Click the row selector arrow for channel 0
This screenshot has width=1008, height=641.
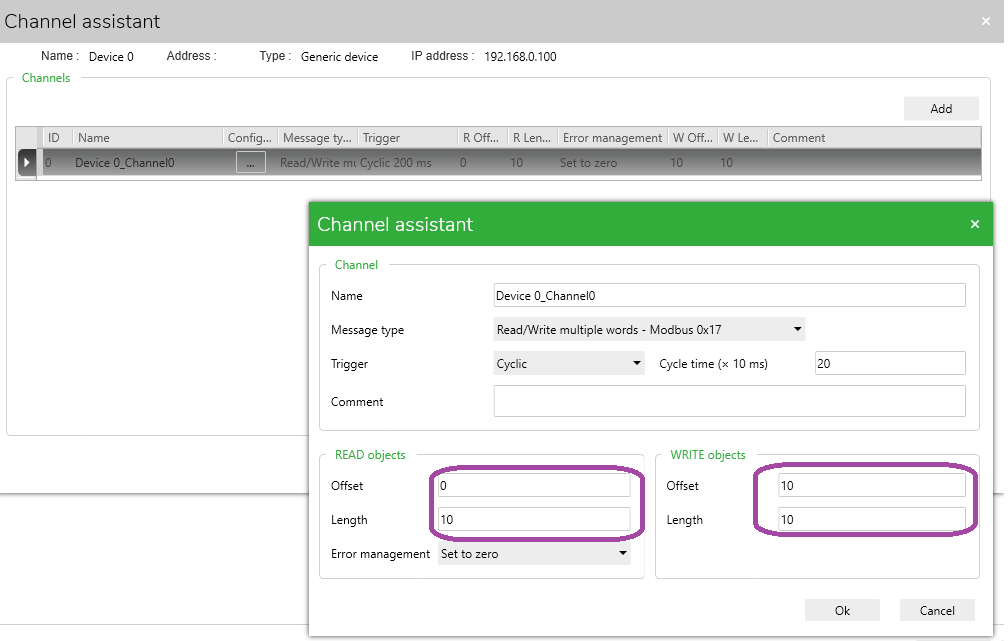(26, 163)
